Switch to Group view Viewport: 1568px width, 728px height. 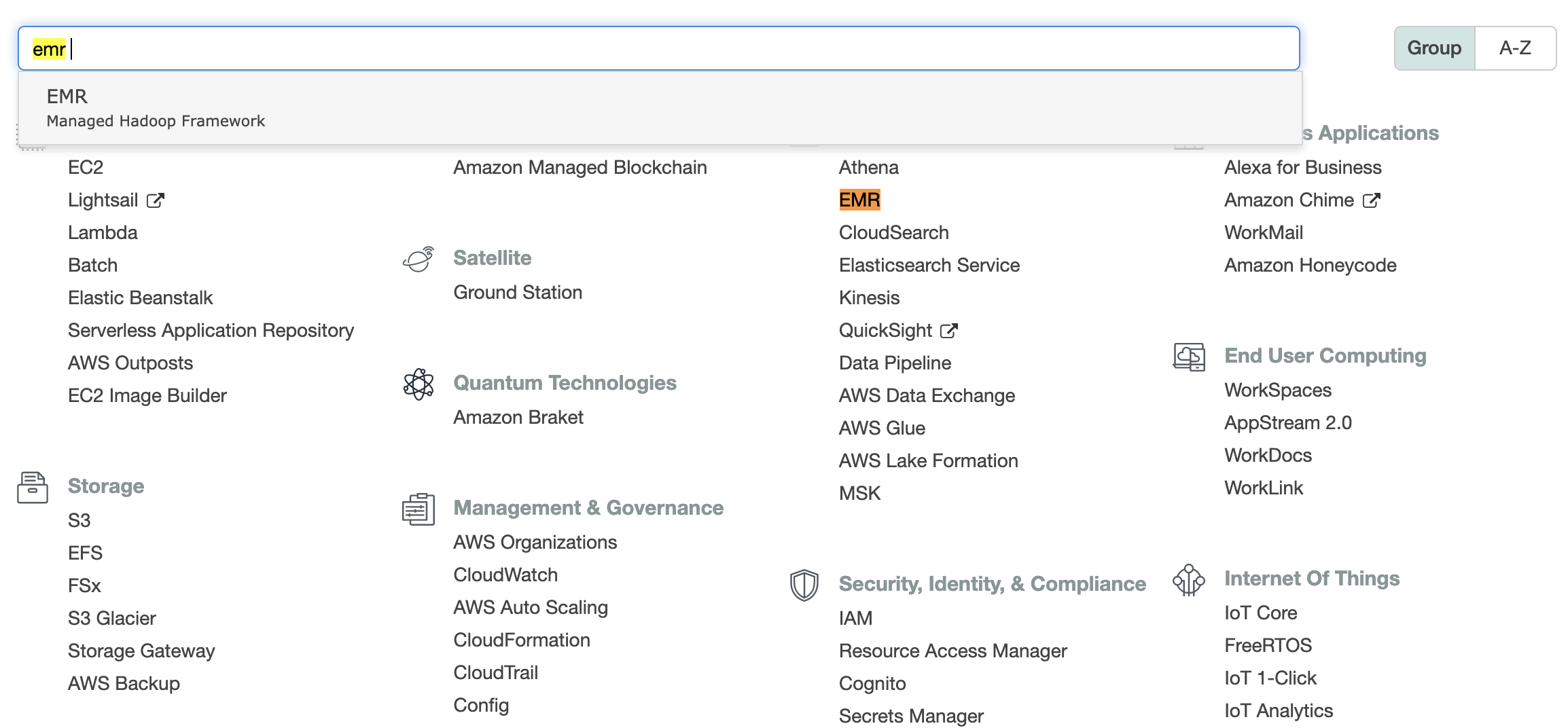[1434, 48]
